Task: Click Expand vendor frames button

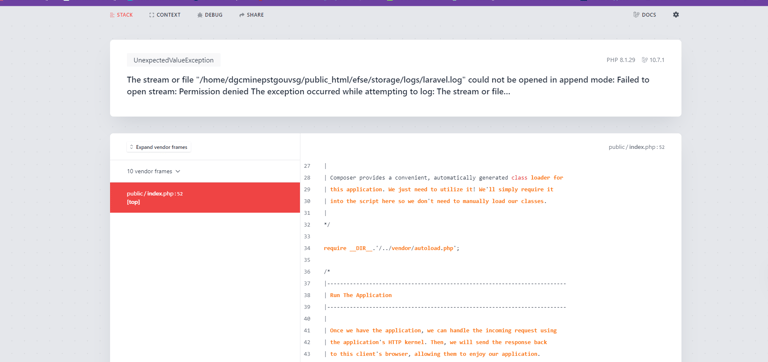Action: 159,147
